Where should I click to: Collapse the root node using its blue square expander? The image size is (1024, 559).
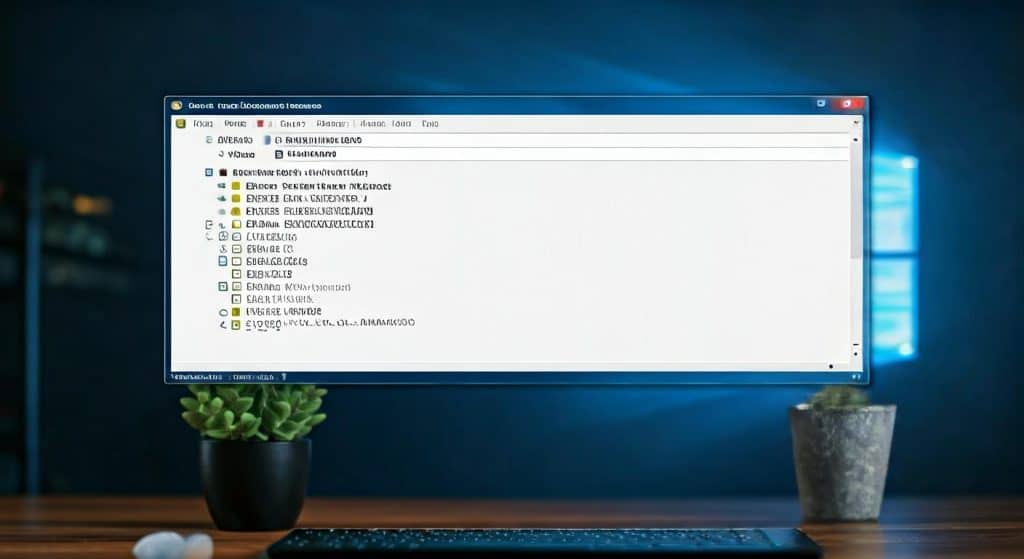(x=208, y=173)
